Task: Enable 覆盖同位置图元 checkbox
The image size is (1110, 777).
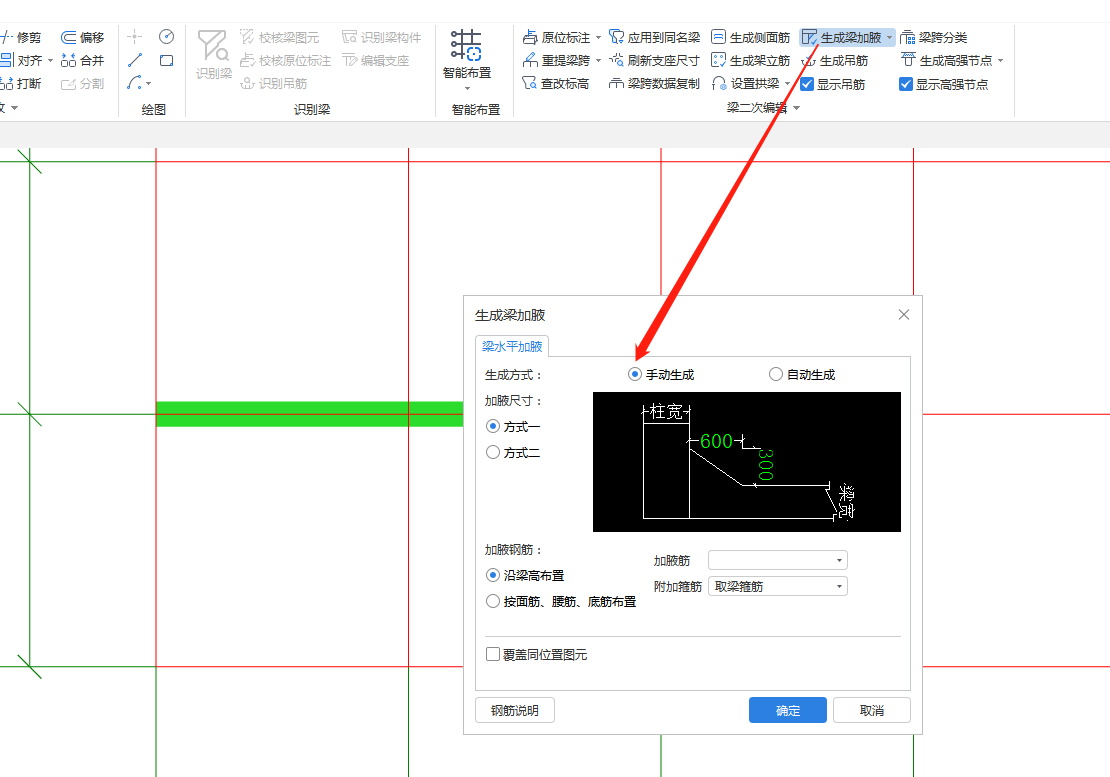Action: (x=493, y=655)
